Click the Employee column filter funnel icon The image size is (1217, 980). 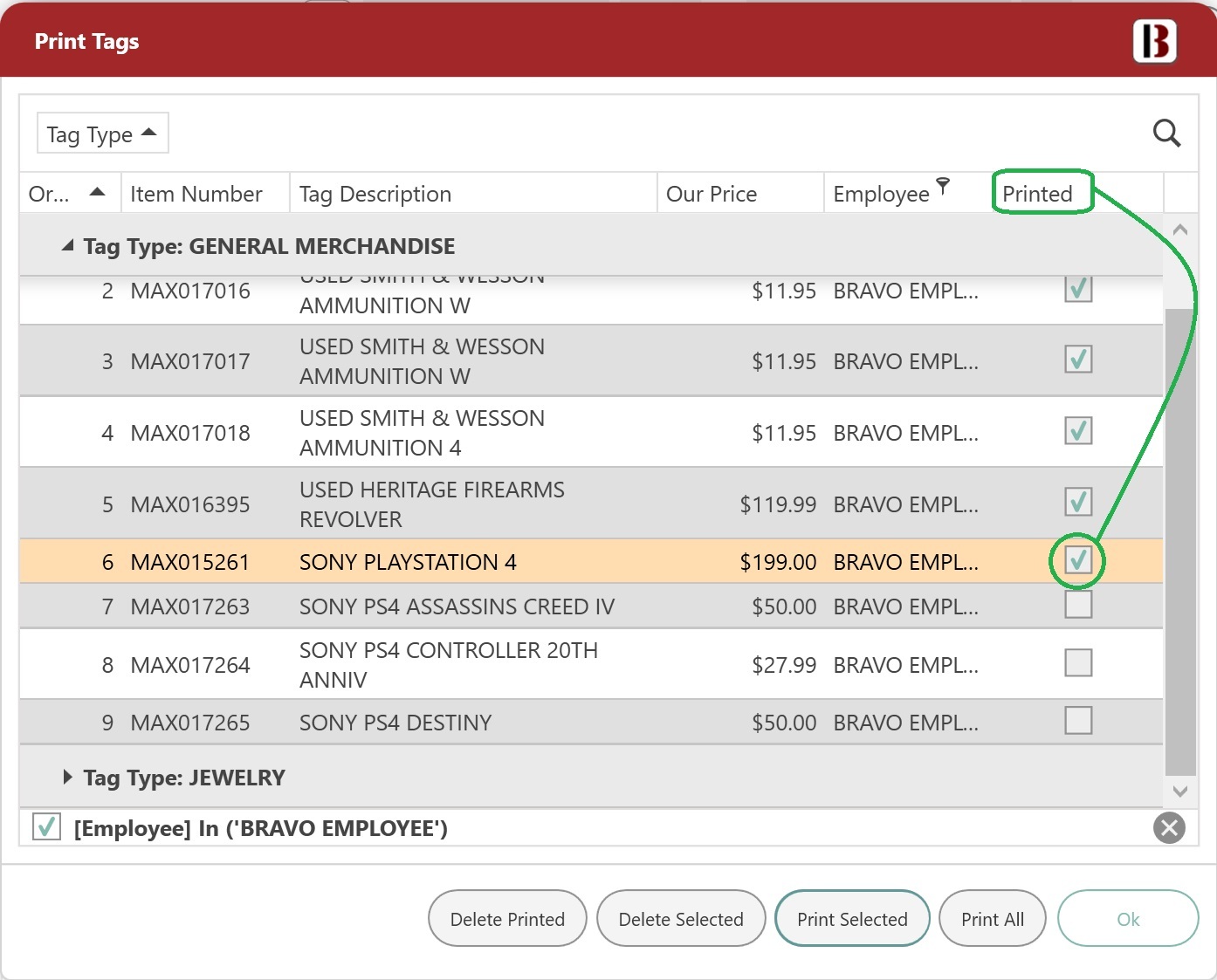[x=943, y=185]
